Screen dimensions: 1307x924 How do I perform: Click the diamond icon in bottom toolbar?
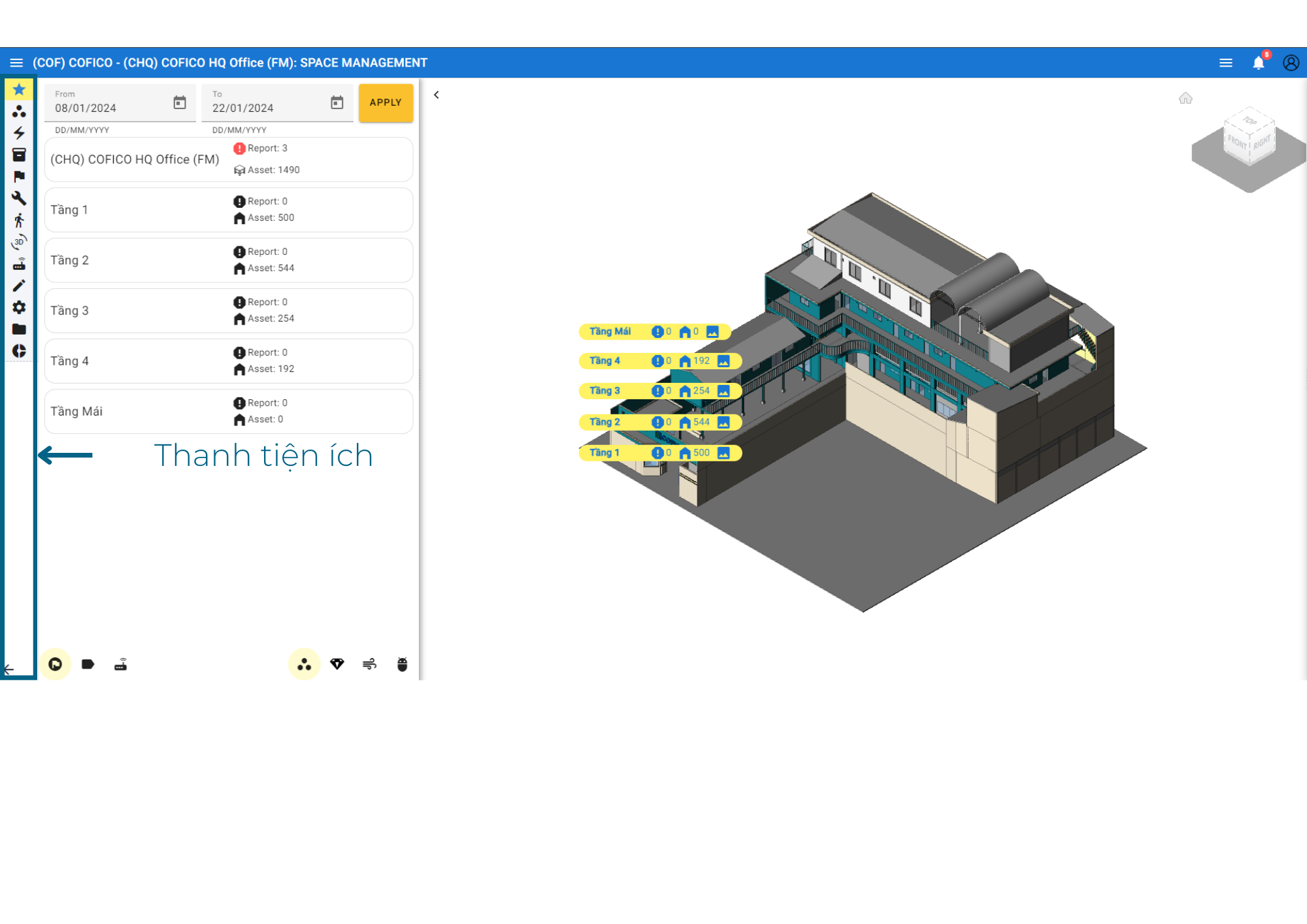click(x=337, y=665)
